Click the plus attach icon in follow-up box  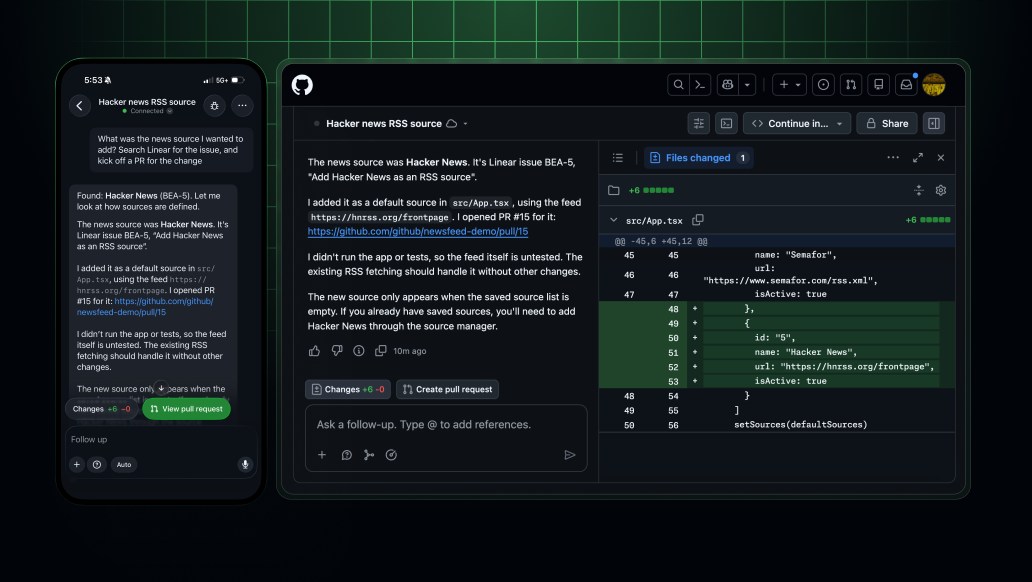pos(322,455)
